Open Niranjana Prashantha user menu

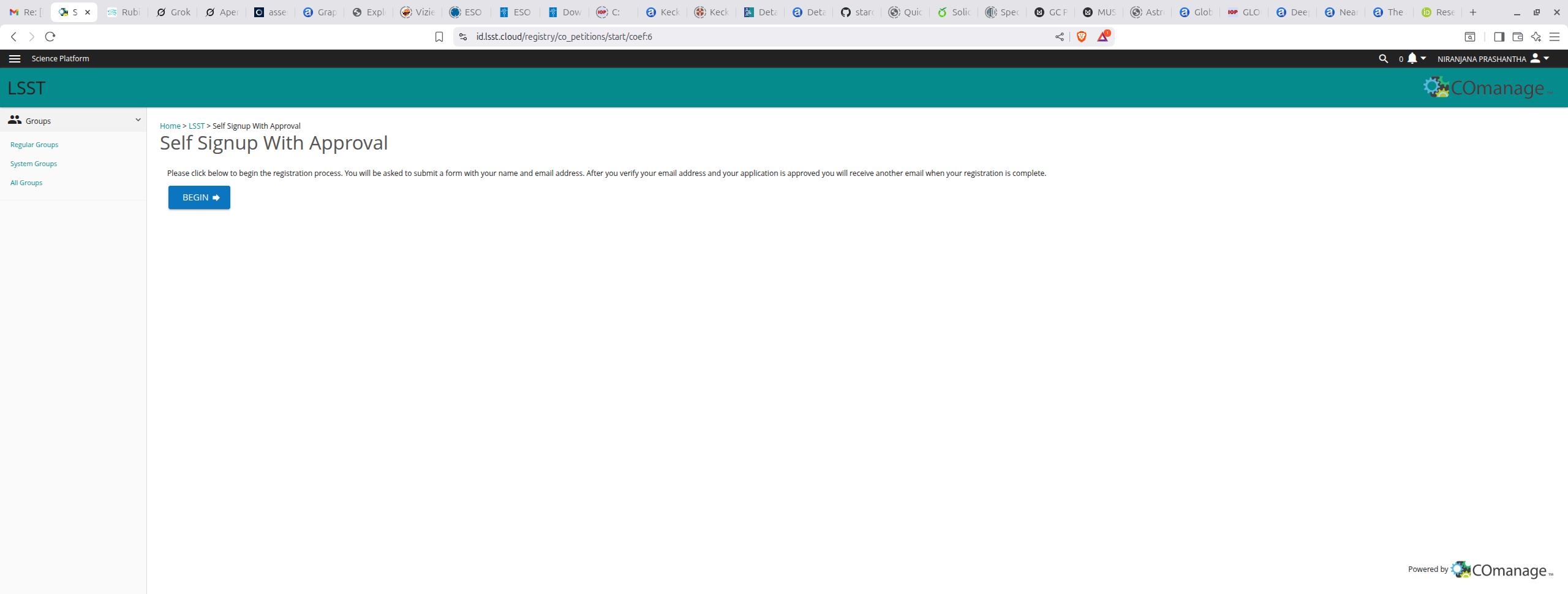click(1493, 59)
